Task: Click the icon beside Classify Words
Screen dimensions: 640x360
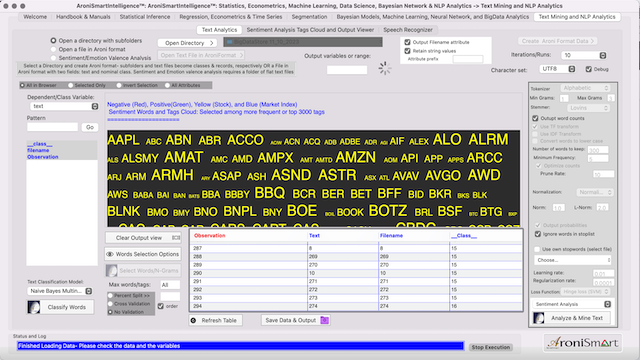Action: (34, 307)
